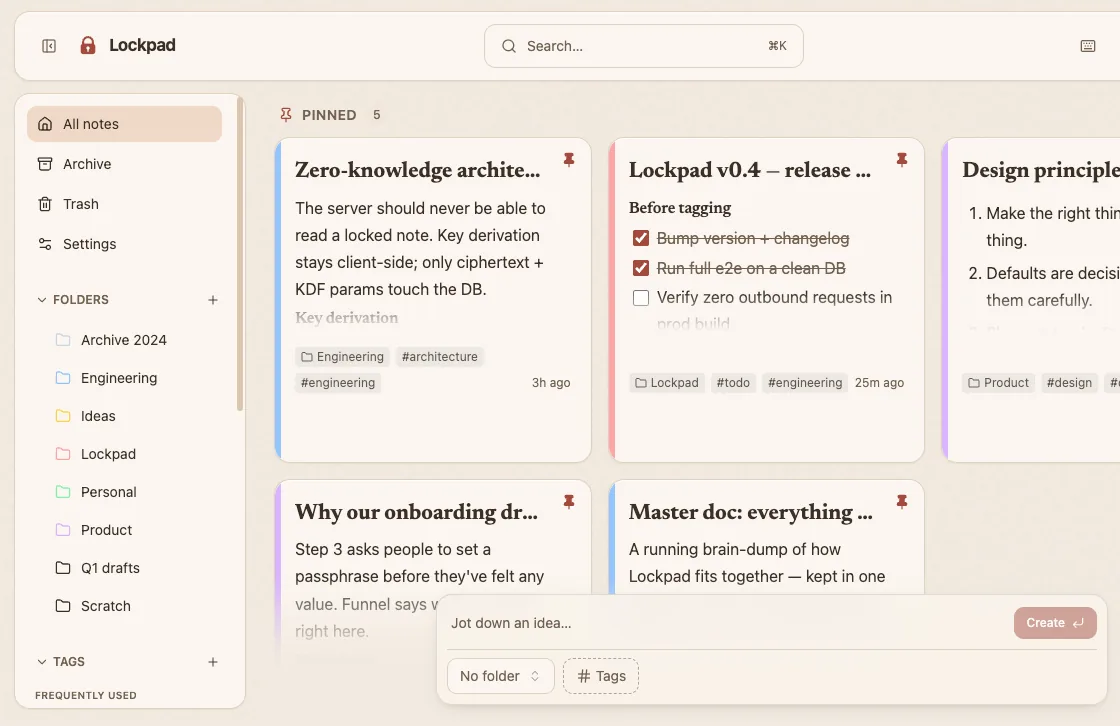Click the Settings sliders icon

pos(45,244)
